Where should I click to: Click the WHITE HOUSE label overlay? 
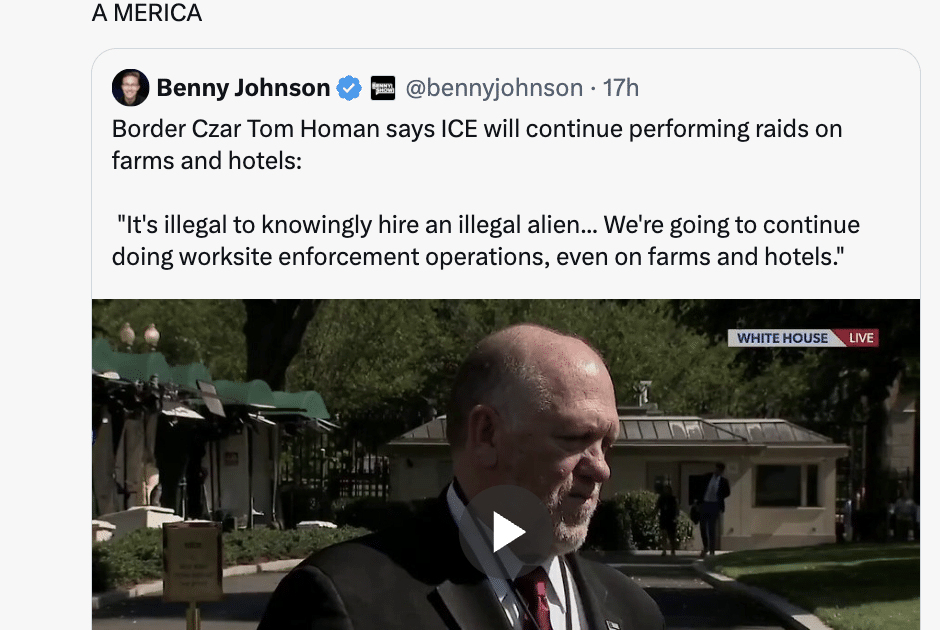point(782,338)
